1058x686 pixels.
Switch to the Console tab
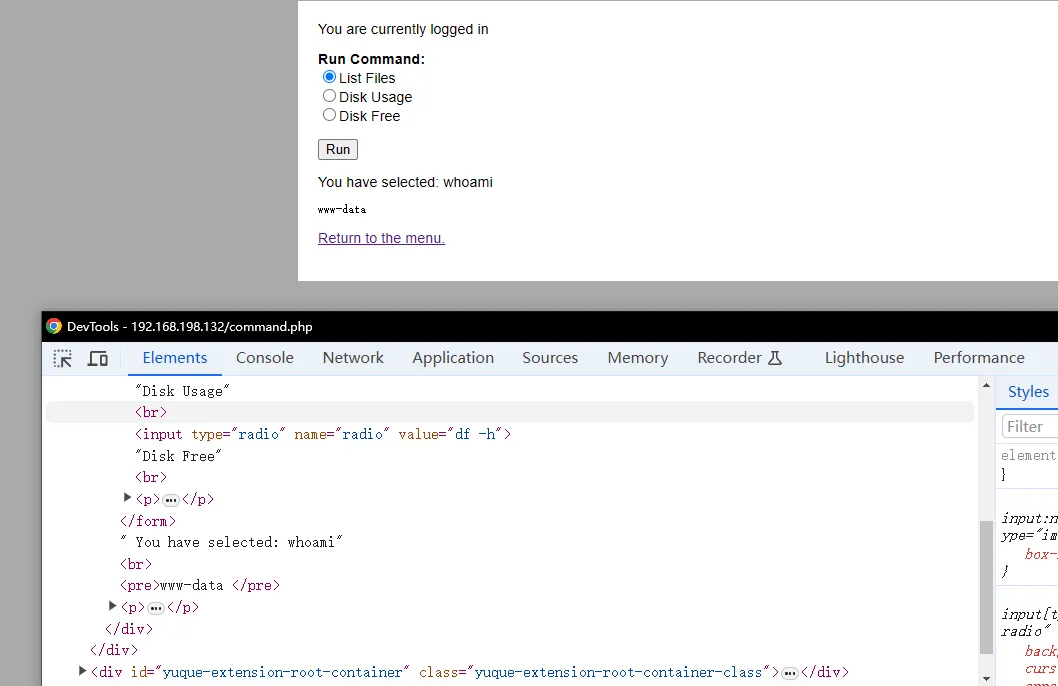tap(265, 358)
